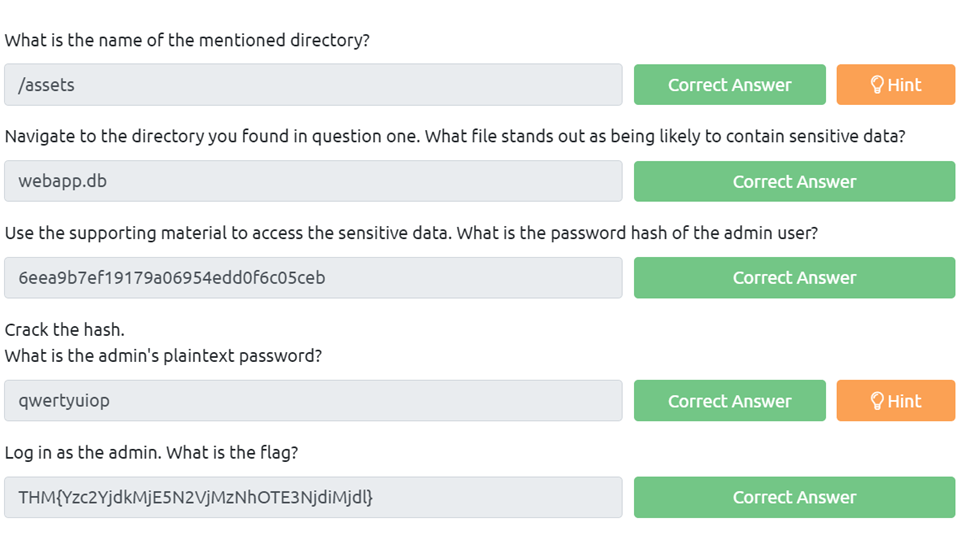Image resolution: width=975 pixels, height=540 pixels.
Task: Focus the THM flag answer field
Action: pos(313,497)
